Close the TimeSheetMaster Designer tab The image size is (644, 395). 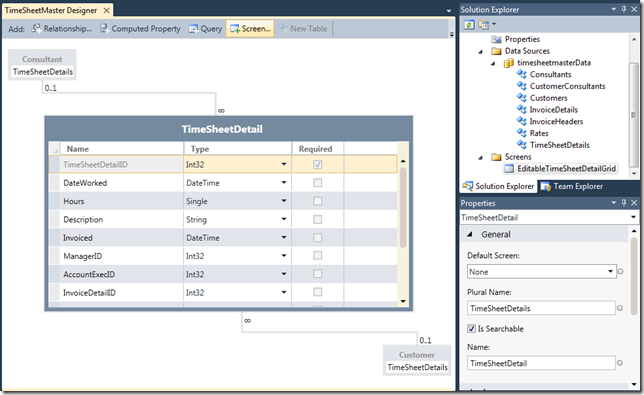tap(107, 10)
